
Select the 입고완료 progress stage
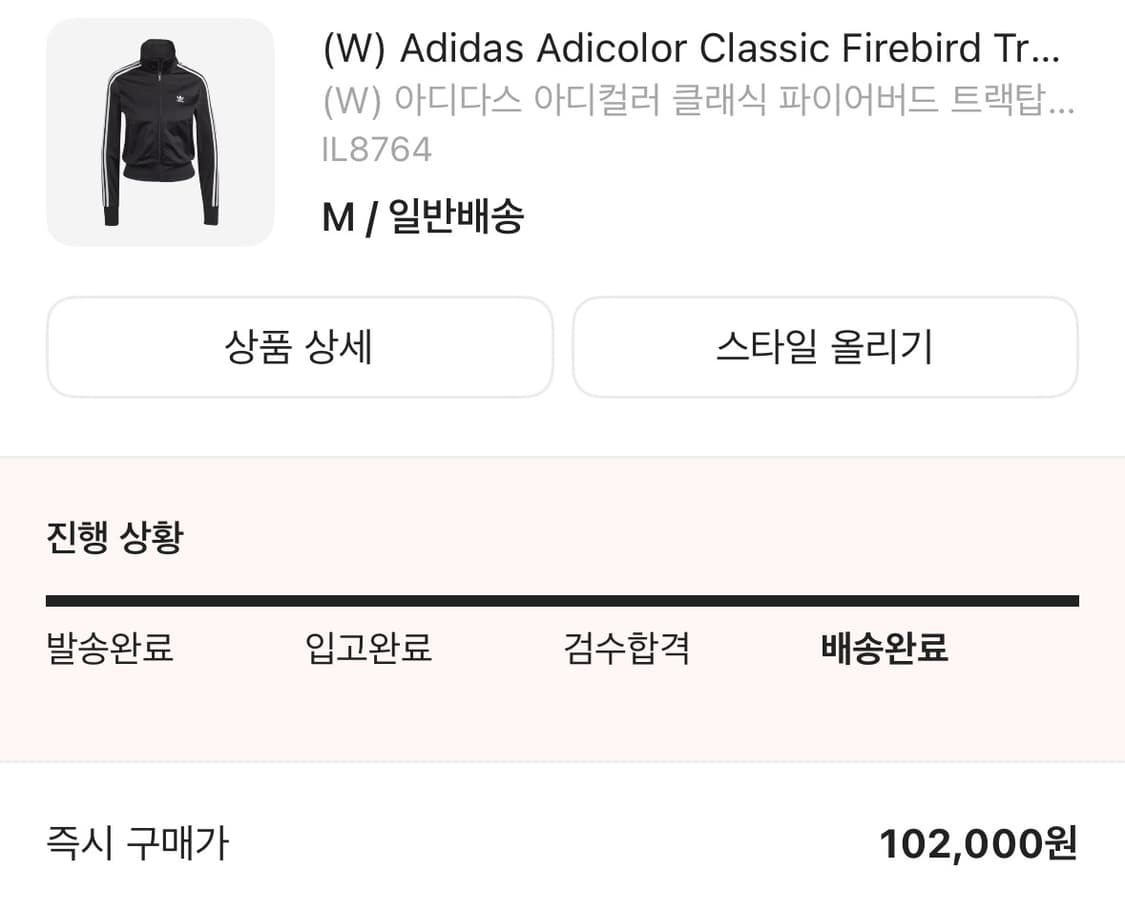click(x=369, y=650)
